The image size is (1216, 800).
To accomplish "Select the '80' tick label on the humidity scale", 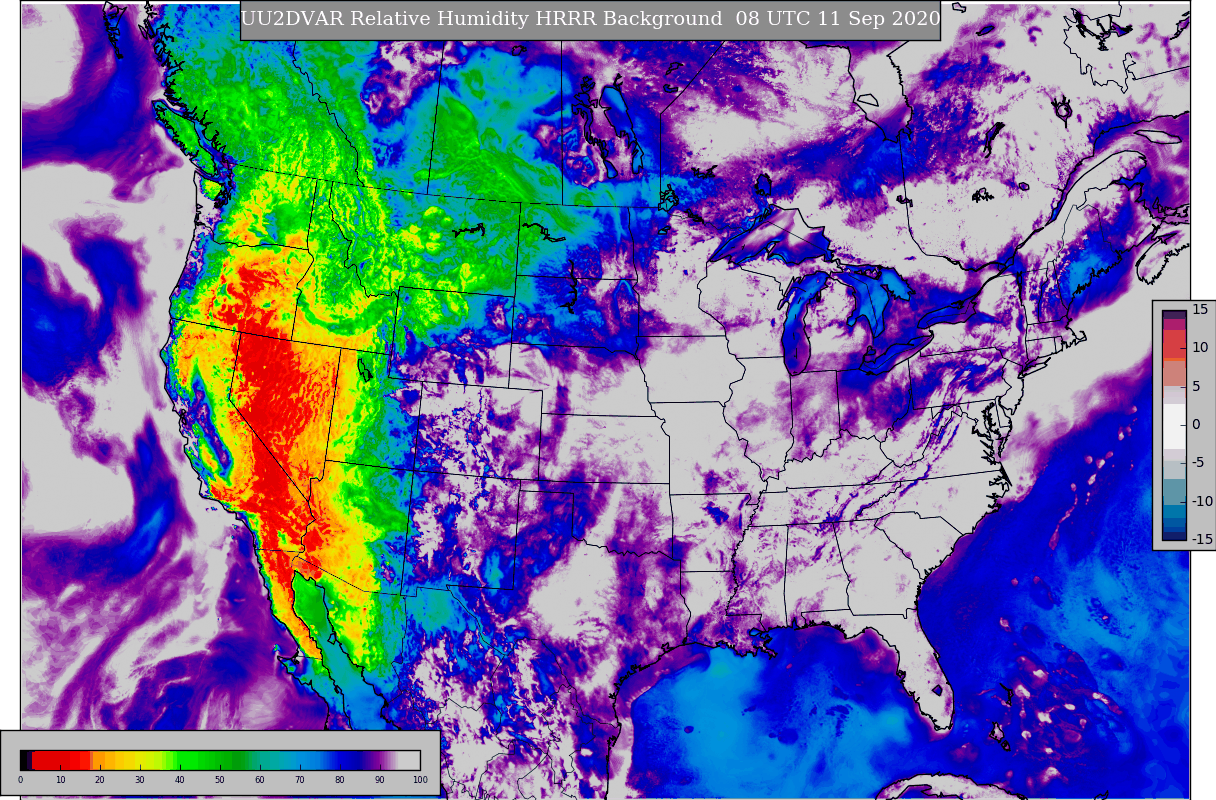I will pos(340,780).
